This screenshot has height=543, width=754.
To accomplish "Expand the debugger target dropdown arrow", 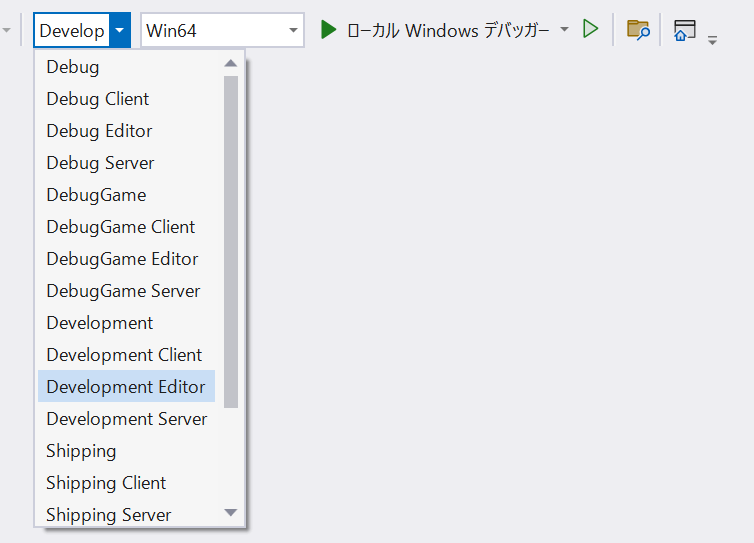I will (565, 30).
